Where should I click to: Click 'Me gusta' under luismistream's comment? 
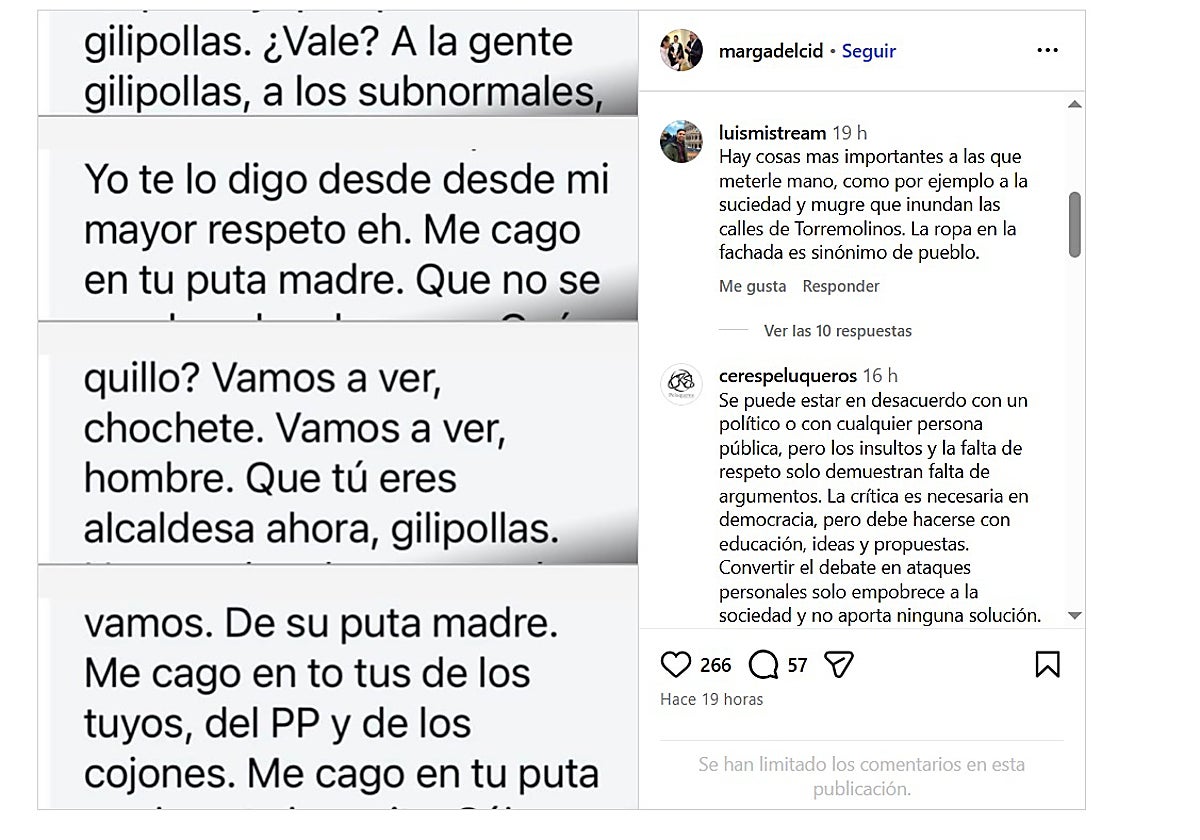click(752, 286)
